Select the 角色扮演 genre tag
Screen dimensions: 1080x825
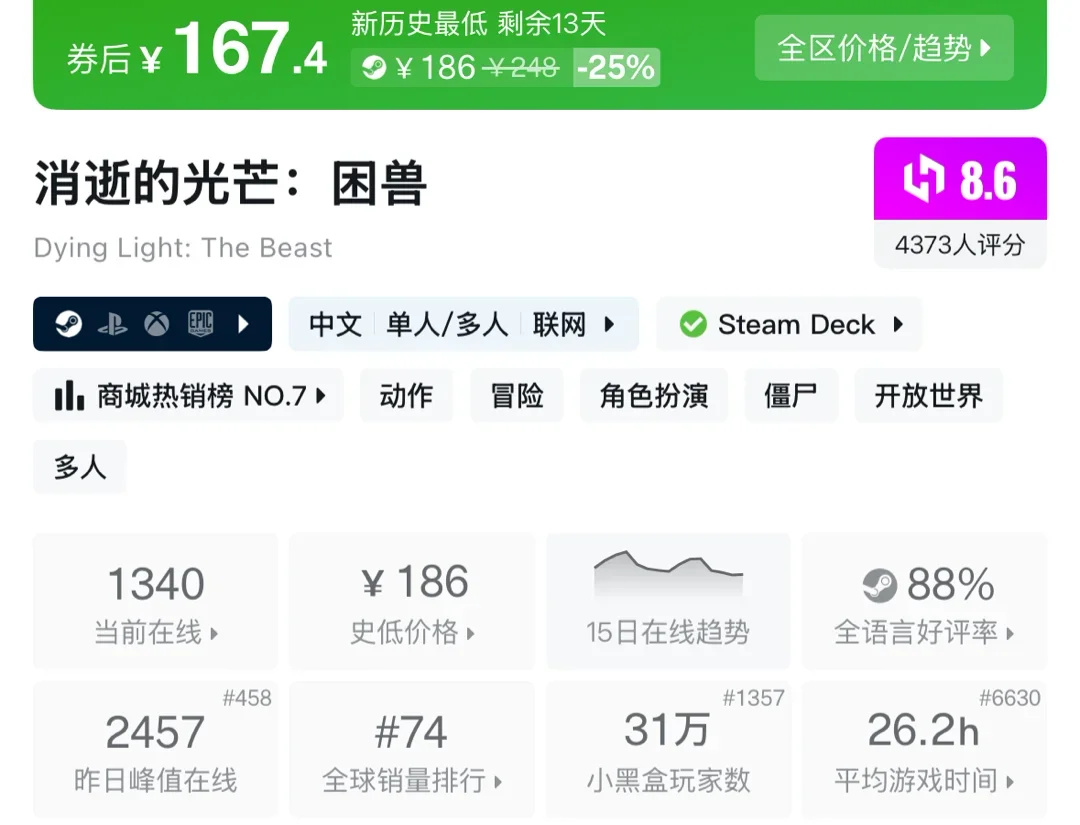654,395
